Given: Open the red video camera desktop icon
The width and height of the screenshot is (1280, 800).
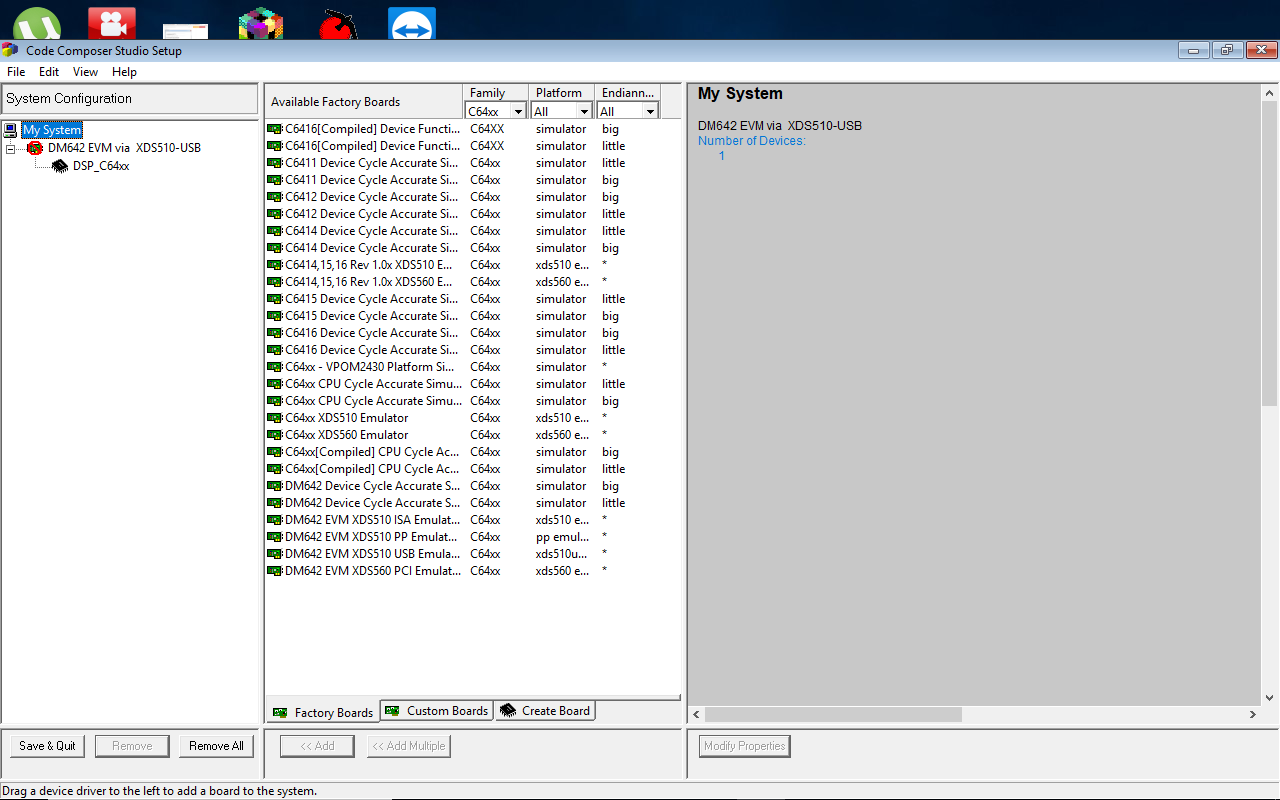Looking at the screenshot, I should (x=112, y=22).
